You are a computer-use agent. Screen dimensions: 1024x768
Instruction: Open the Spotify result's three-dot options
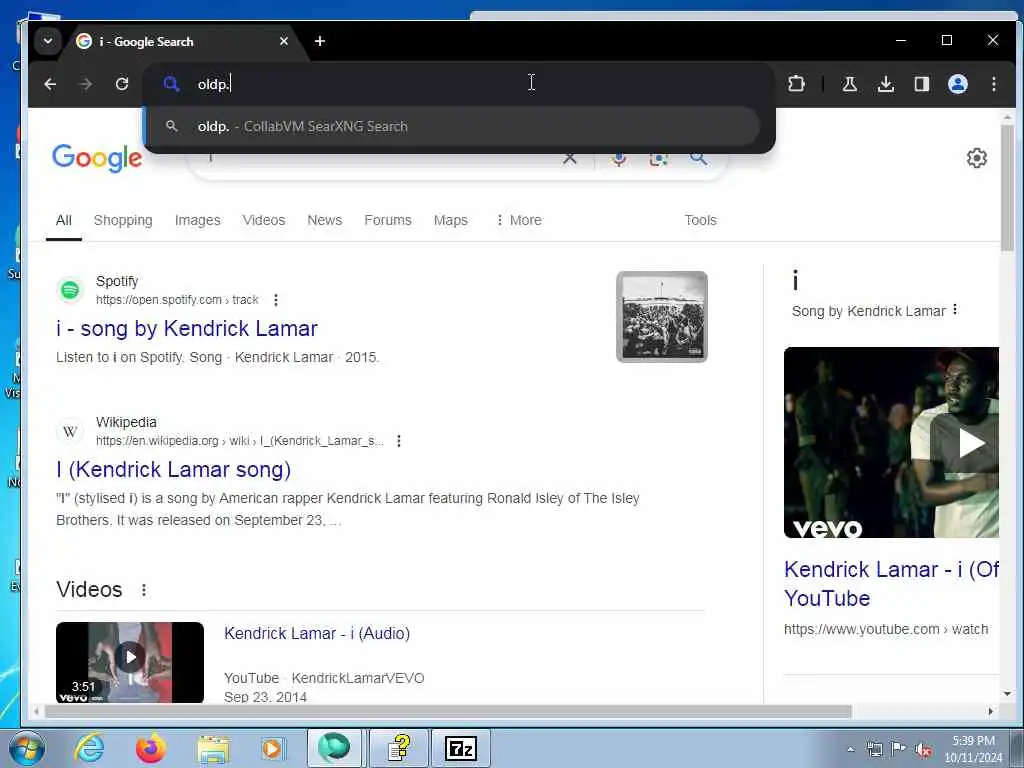276,300
